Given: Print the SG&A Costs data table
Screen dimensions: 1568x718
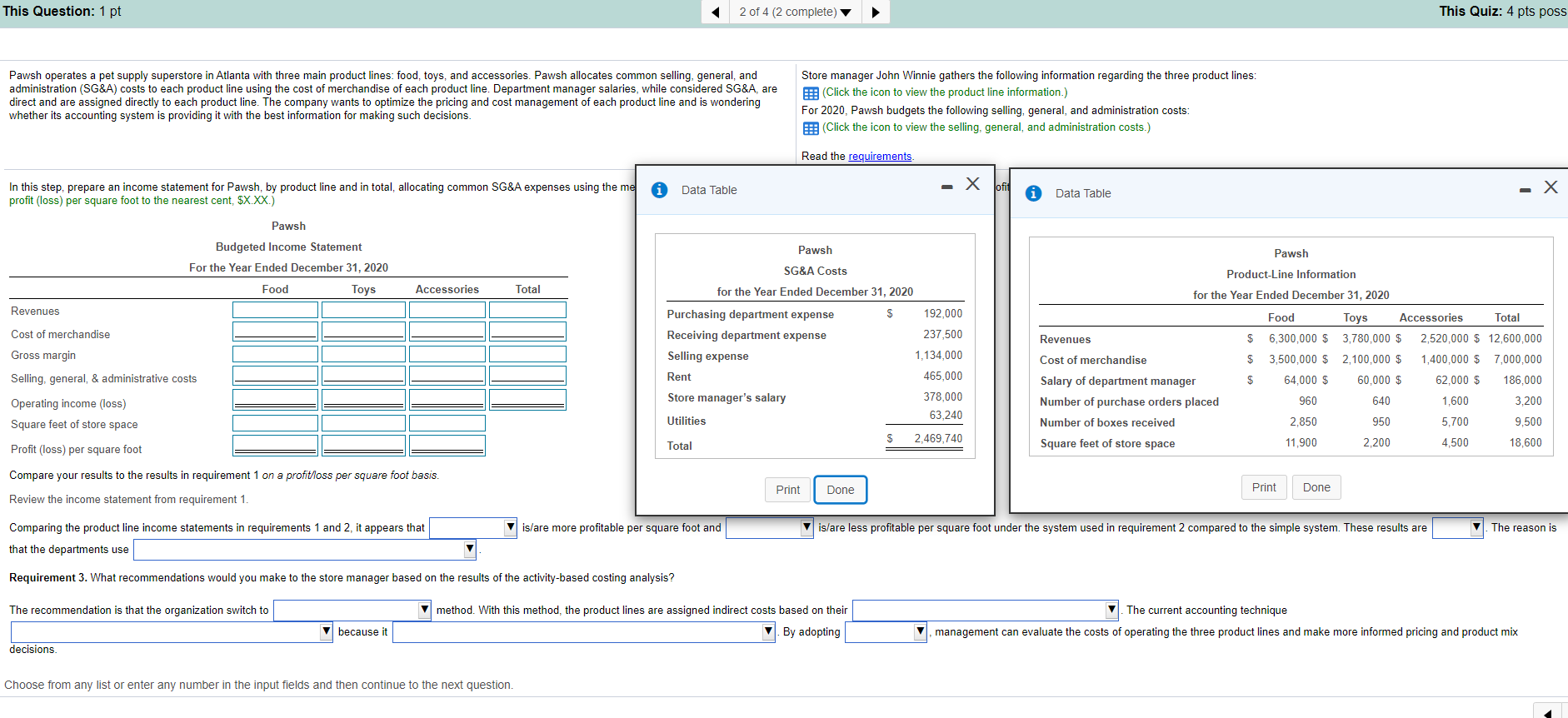Looking at the screenshot, I should coord(787,490).
